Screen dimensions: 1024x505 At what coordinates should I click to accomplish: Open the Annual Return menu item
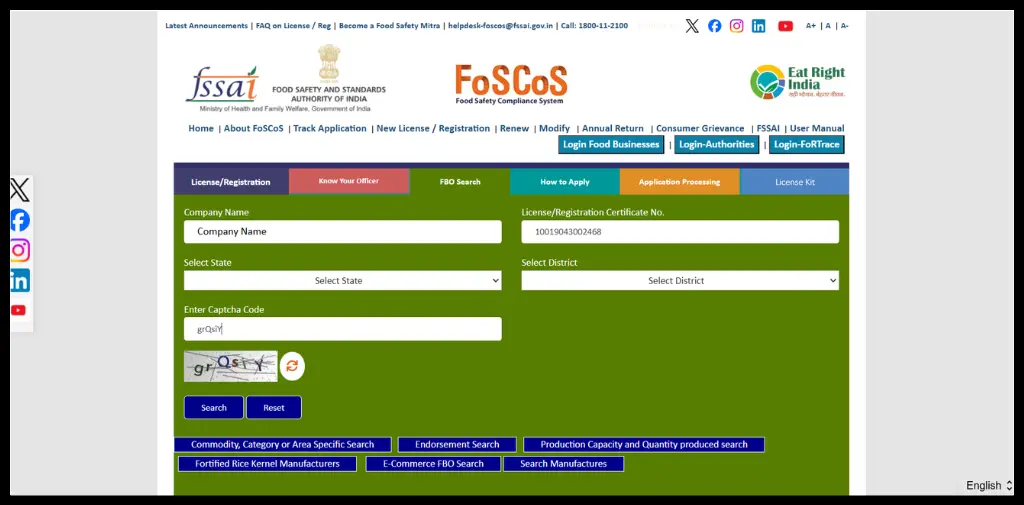click(613, 128)
